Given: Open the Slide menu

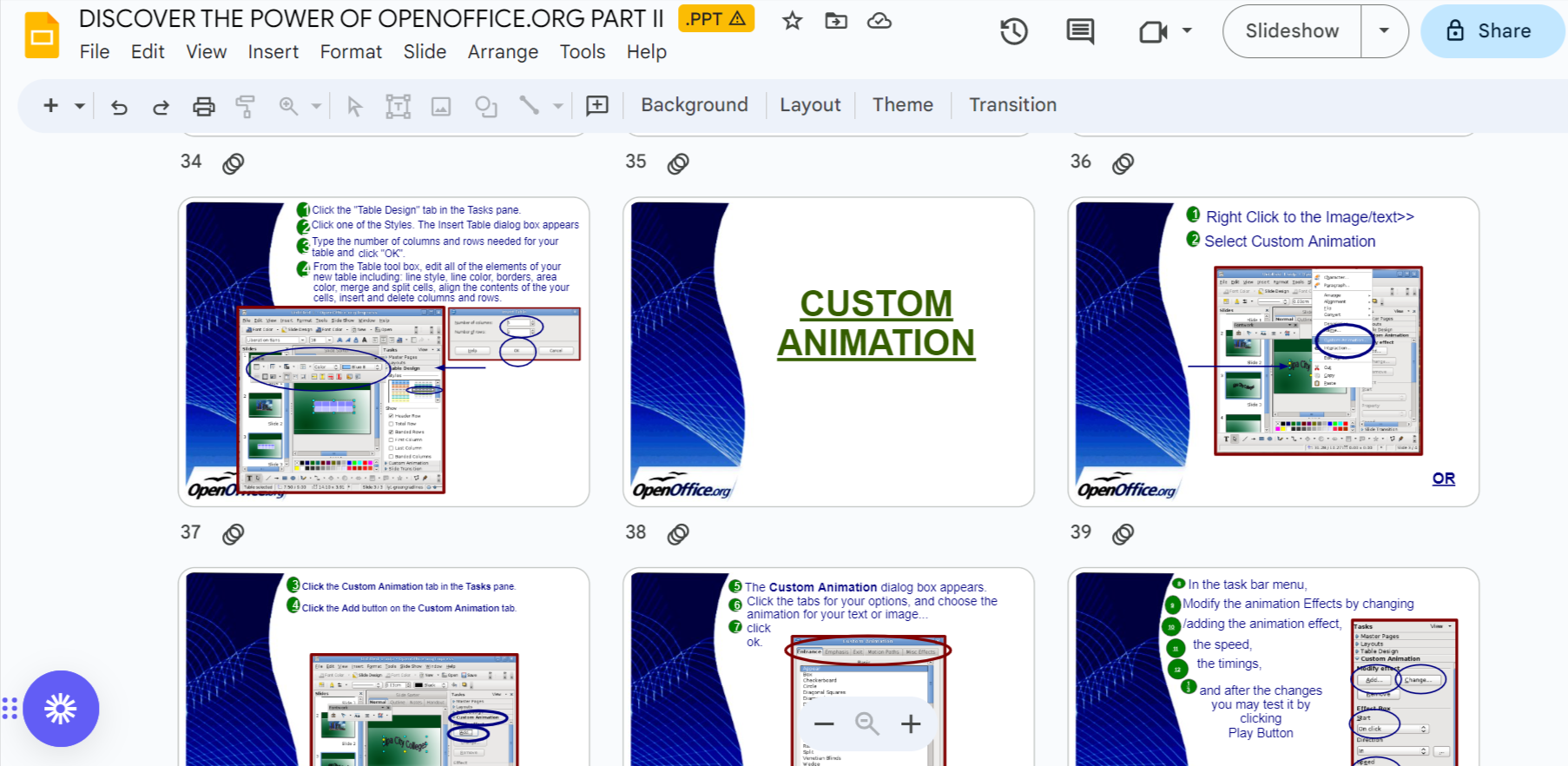Looking at the screenshot, I should pyautogui.click(x=425, y=52).
